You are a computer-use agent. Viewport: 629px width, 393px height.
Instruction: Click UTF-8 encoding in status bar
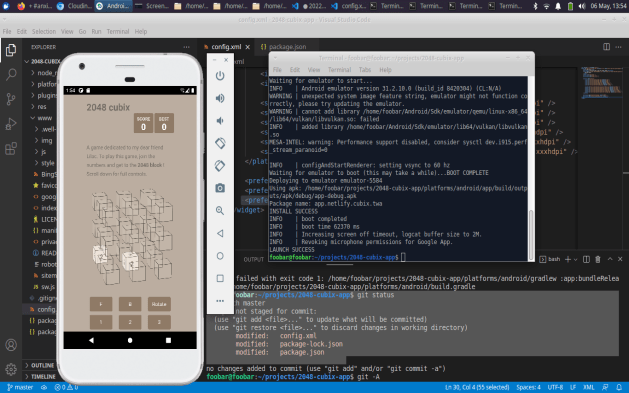click(555, 387)
